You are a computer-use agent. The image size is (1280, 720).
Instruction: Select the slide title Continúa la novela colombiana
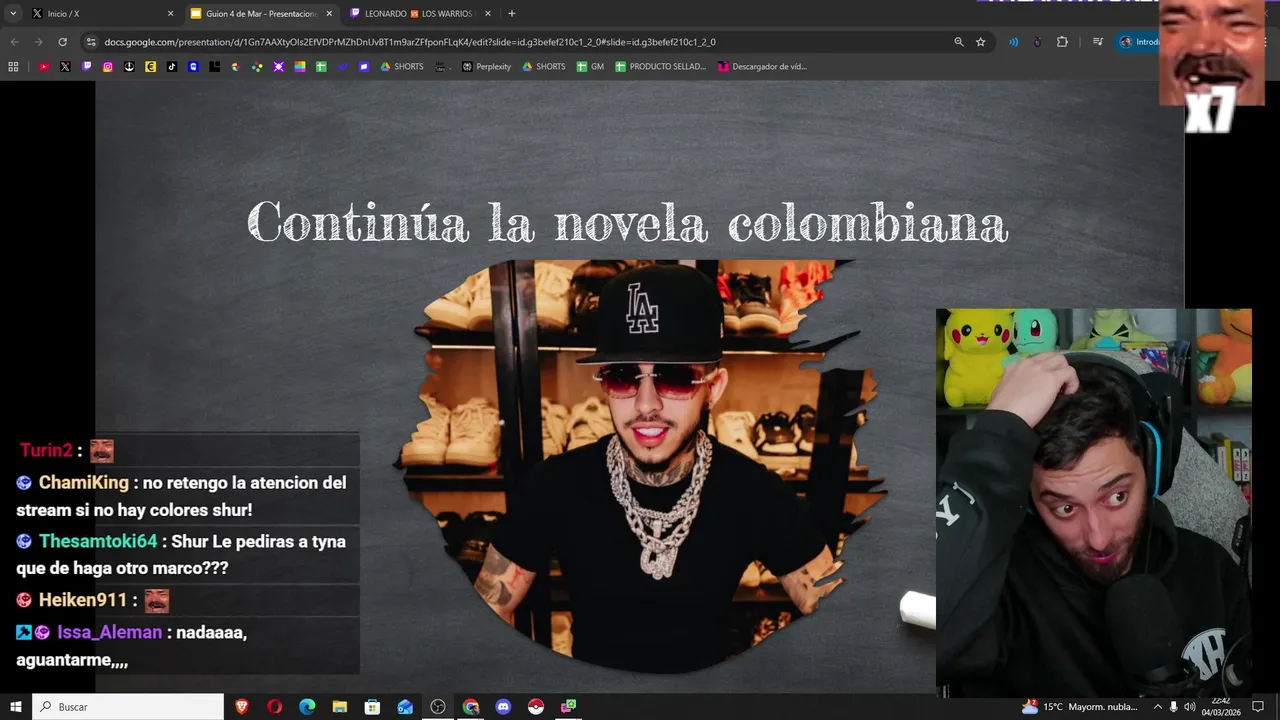[x=627, y=222]
